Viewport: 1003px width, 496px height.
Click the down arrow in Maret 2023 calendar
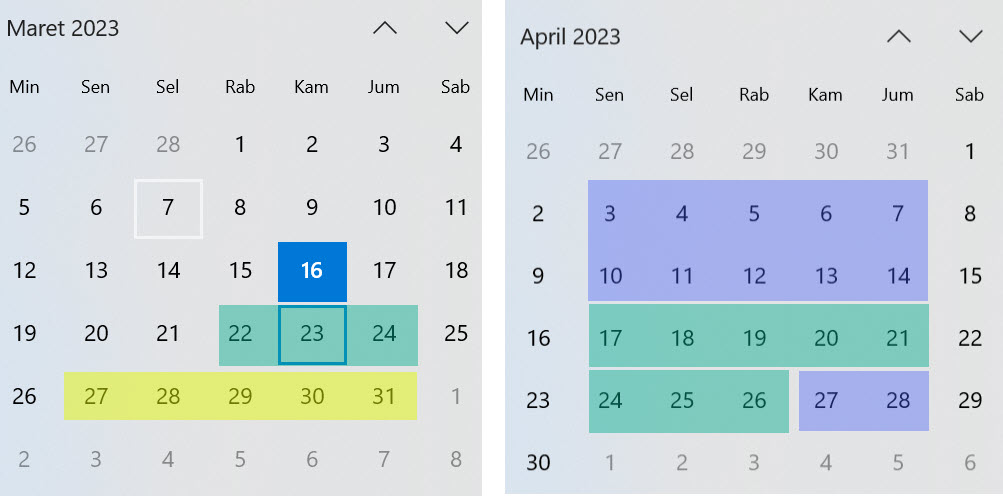457,29
